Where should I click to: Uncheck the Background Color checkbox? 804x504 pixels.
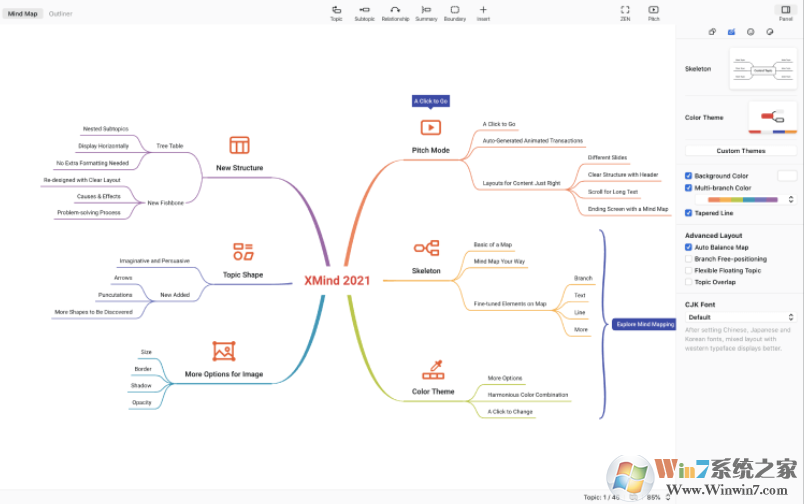click(688, 176)
